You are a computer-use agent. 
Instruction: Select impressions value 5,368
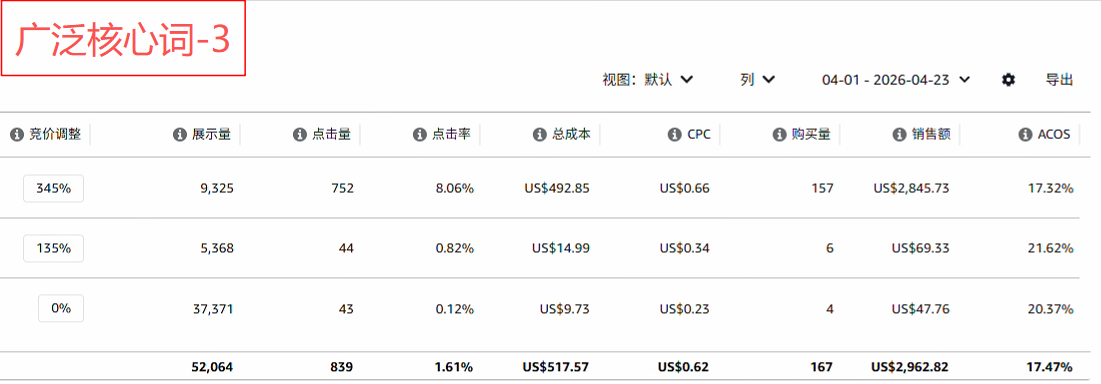pyautogui.click(x=217, y=248)
